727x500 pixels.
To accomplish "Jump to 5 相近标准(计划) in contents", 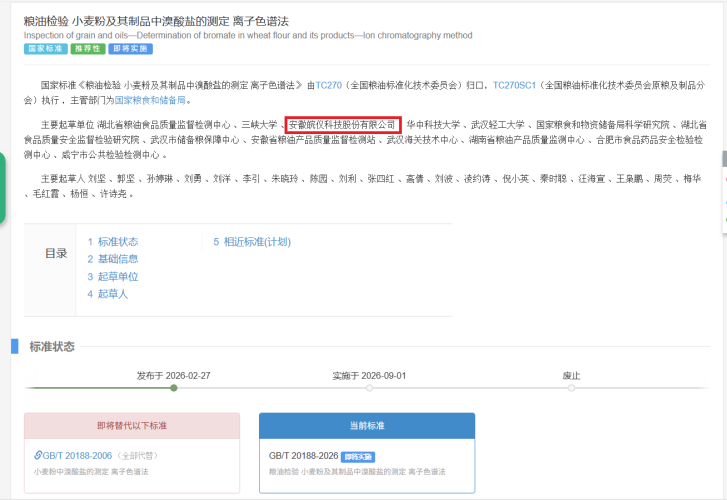I will click(x=252, y=242).
